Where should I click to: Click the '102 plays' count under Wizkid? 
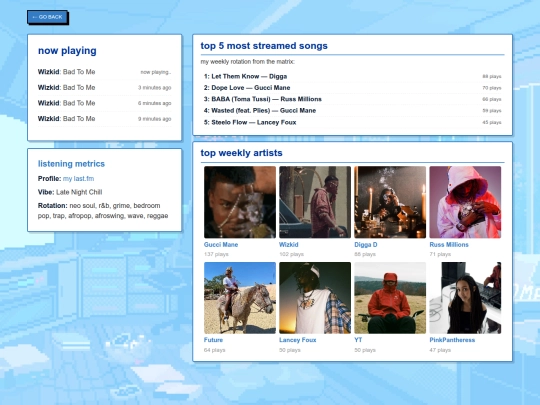point(291,254)
